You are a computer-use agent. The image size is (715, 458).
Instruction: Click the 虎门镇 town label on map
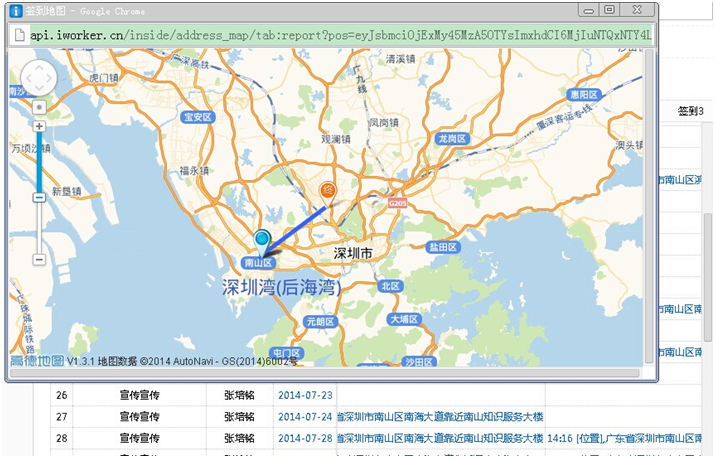(104, 78)
